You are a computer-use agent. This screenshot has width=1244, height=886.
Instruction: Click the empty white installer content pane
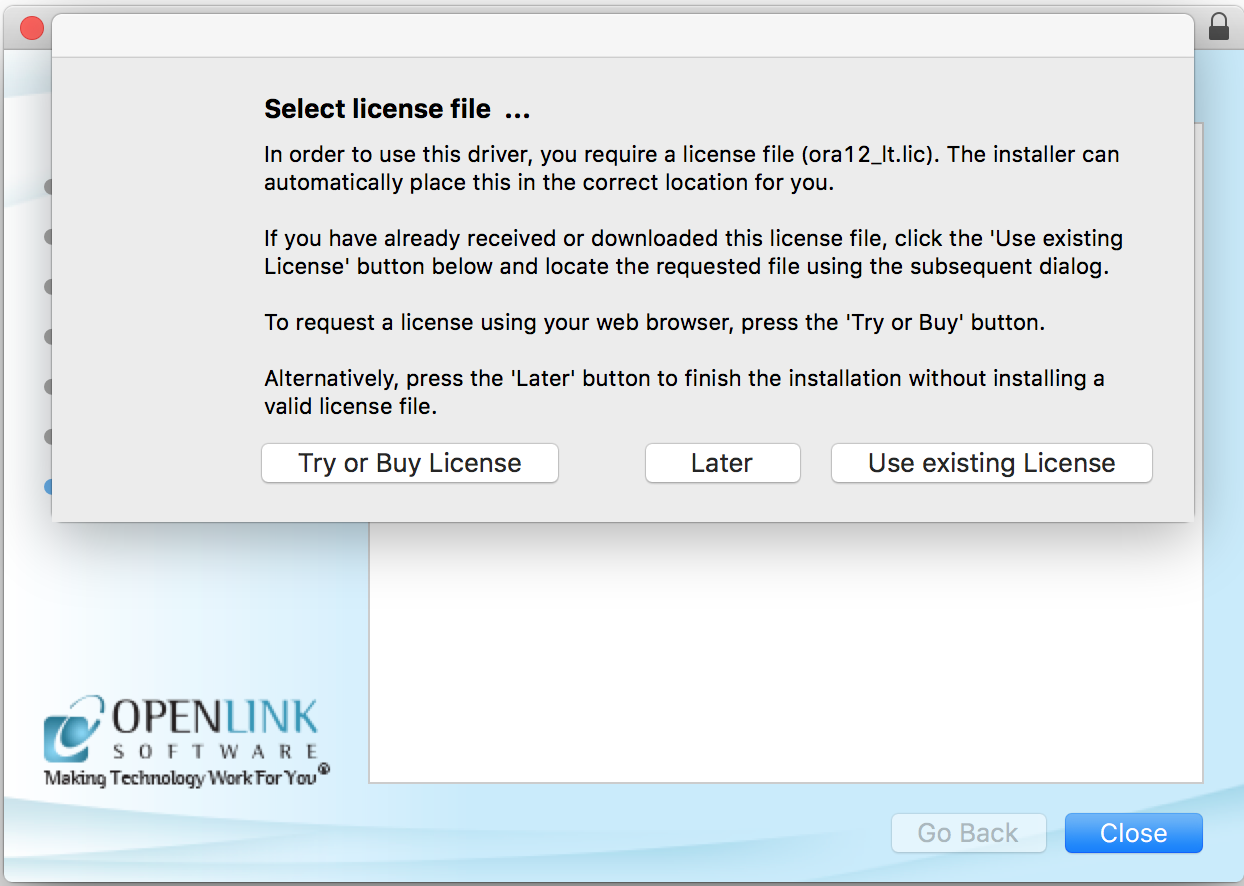tap(785, 650)
